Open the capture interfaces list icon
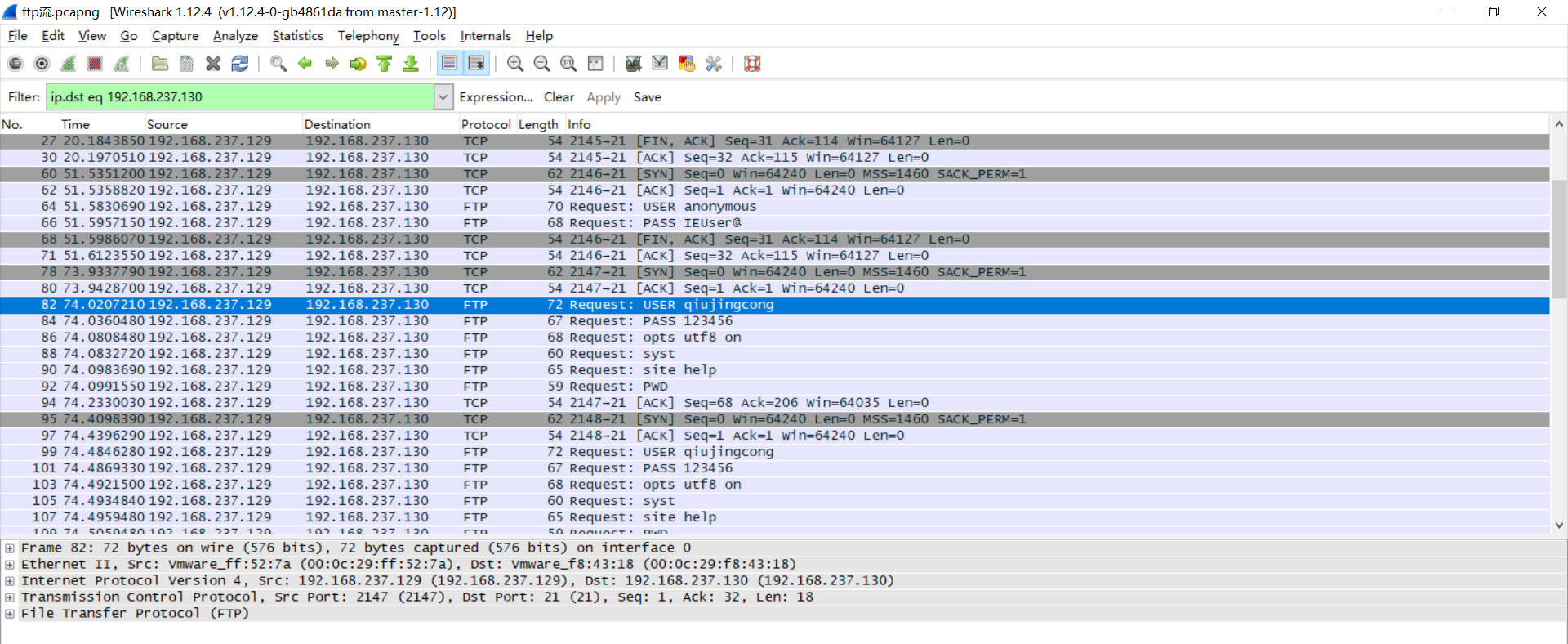 15,64
